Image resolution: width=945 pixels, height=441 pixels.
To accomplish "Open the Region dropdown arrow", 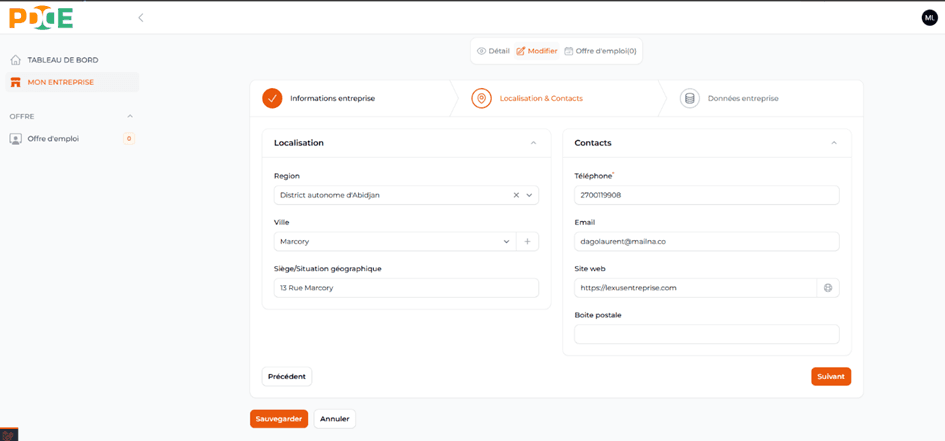I will tap(529, 195).
